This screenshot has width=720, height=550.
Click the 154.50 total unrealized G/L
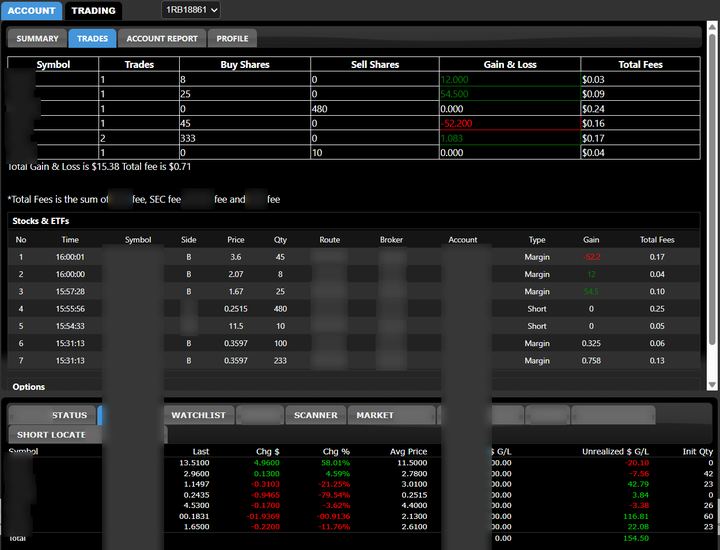(636, 538)
